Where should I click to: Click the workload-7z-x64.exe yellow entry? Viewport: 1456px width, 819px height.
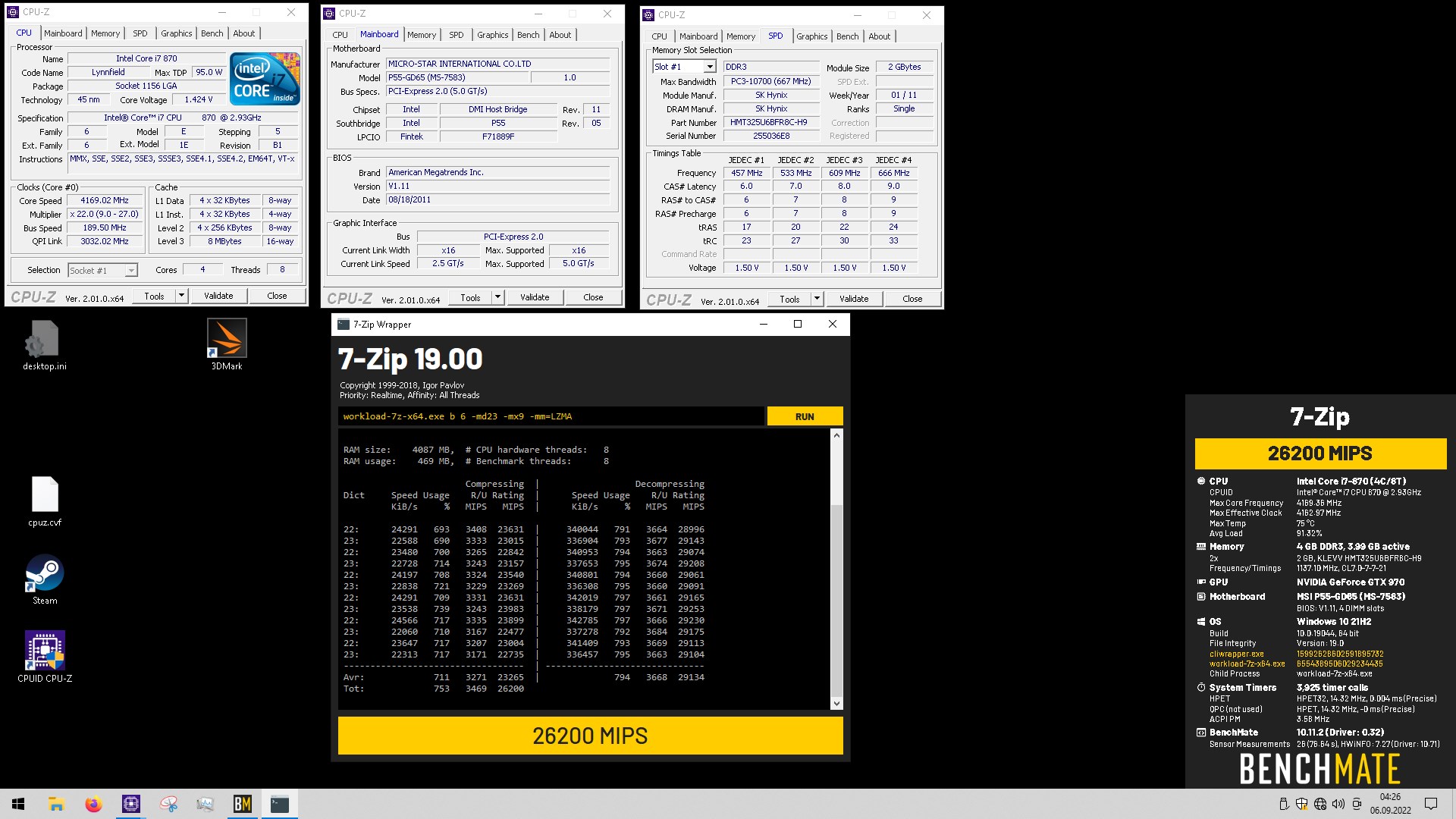coord(1247,664)
